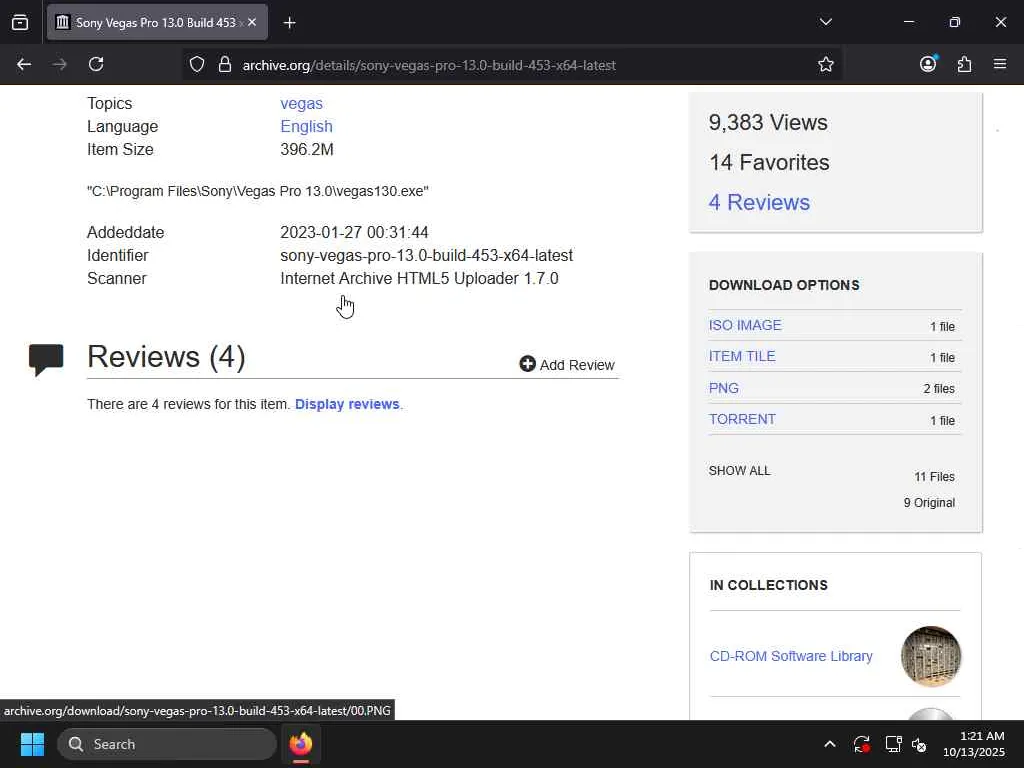Click the Firefox View icon in the tab strip
1024x768 pixels.
[20, 23]
